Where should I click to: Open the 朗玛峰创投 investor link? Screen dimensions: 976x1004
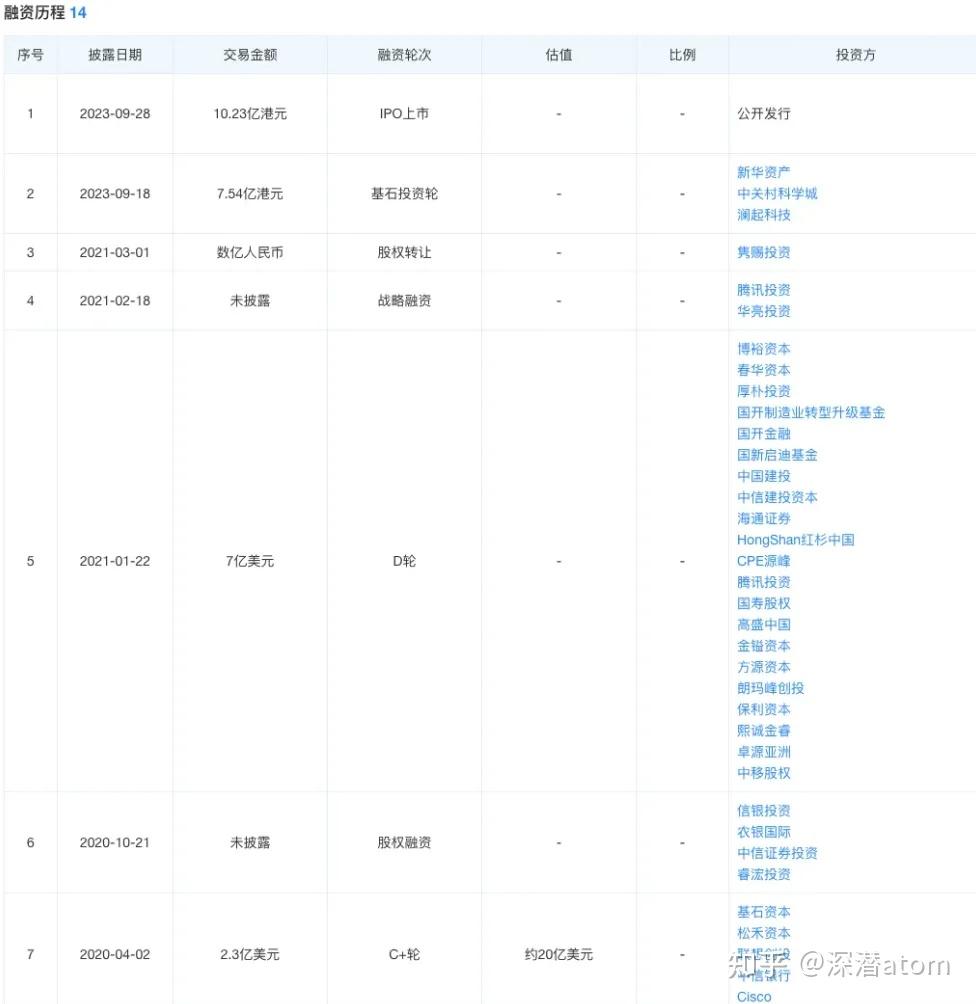(x=770, y=688)
